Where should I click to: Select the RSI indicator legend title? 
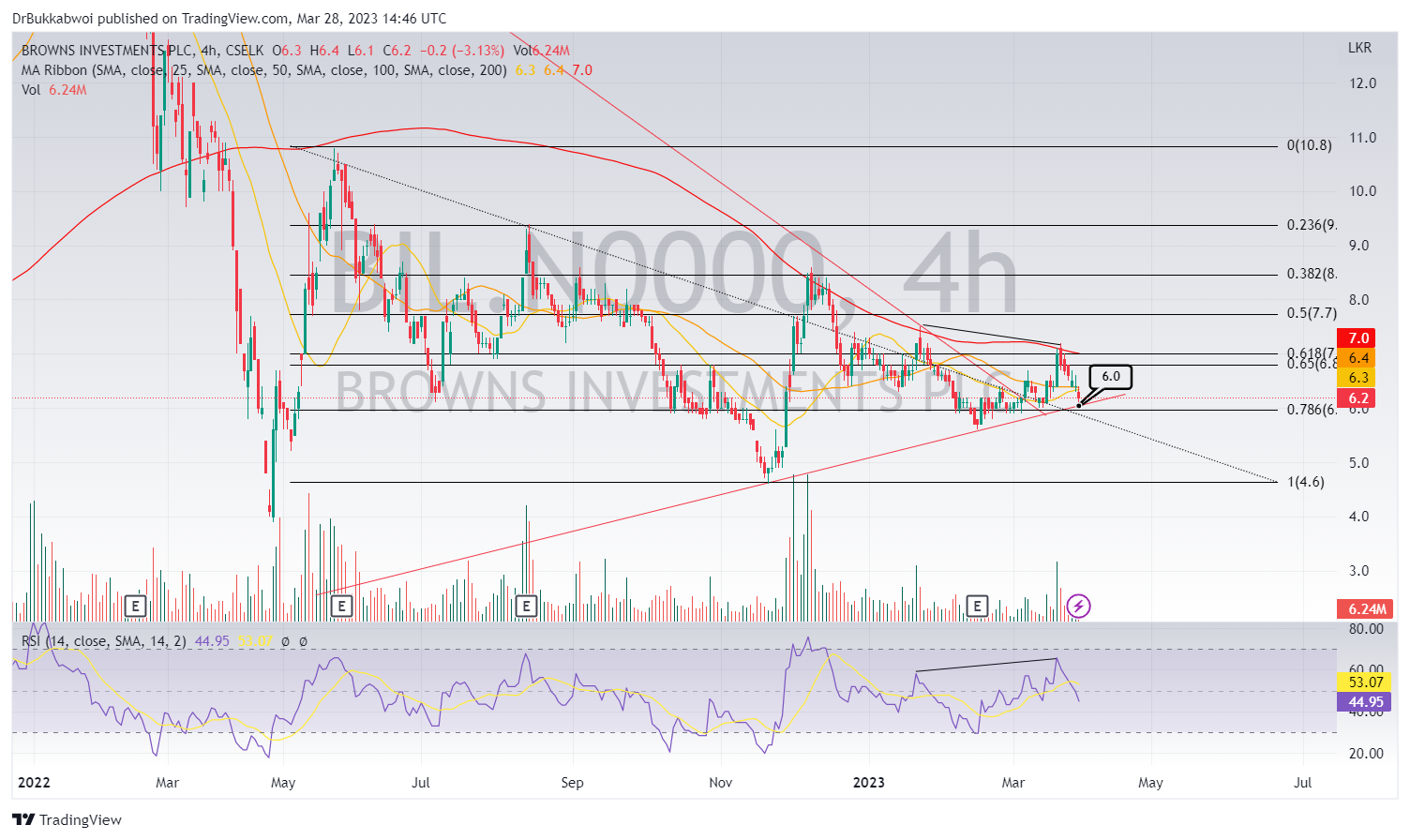tap(103, 641)
